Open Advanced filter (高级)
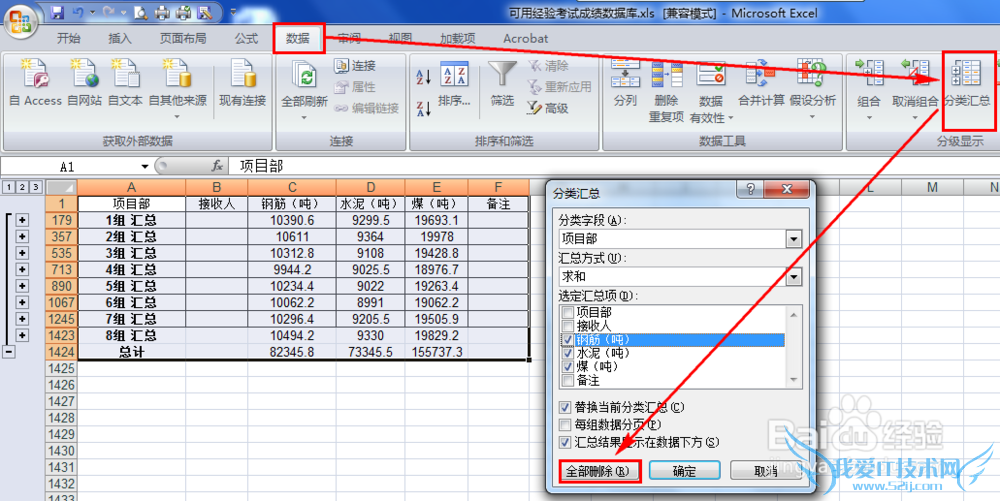This screenshot has width=1000, height=501. pos(548,108)
